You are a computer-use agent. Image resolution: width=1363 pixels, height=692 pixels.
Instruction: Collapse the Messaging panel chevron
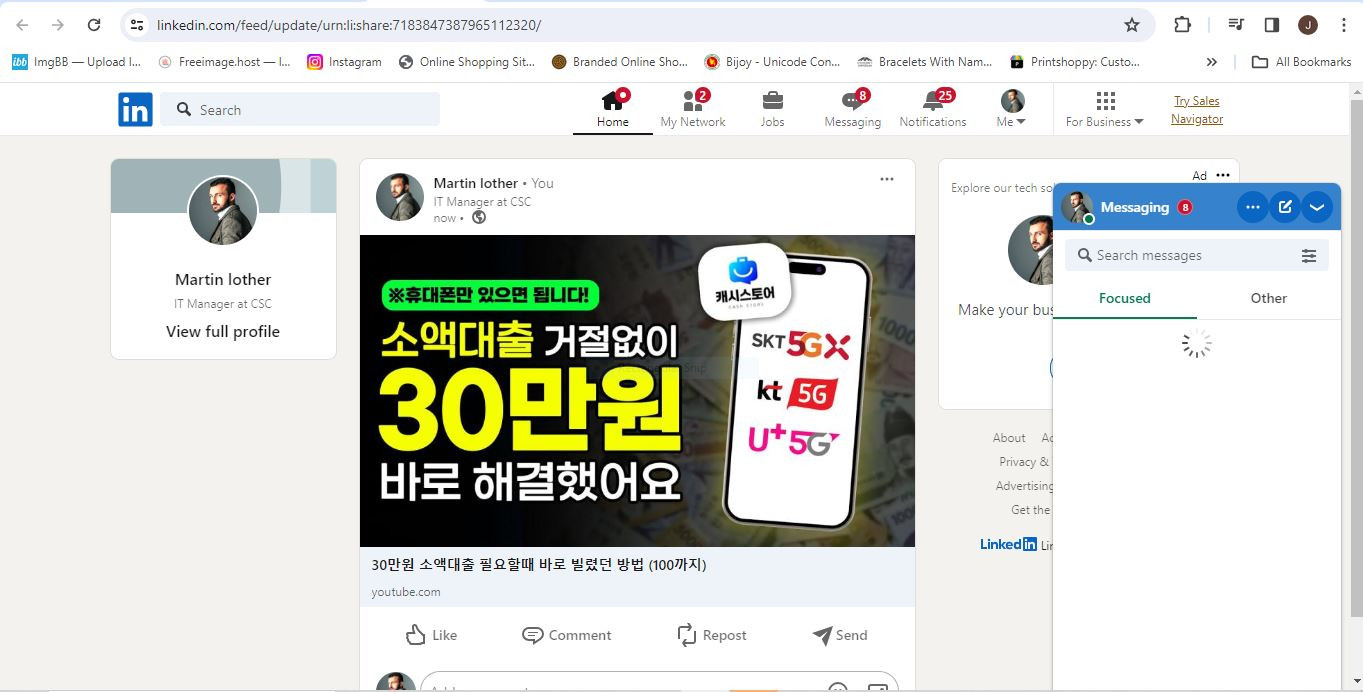[x=1317, y=207]
